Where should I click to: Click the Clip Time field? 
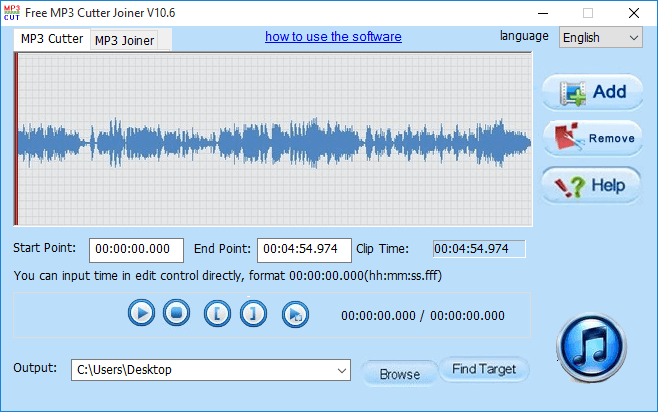pyautogui.click(x=479, y=249)
